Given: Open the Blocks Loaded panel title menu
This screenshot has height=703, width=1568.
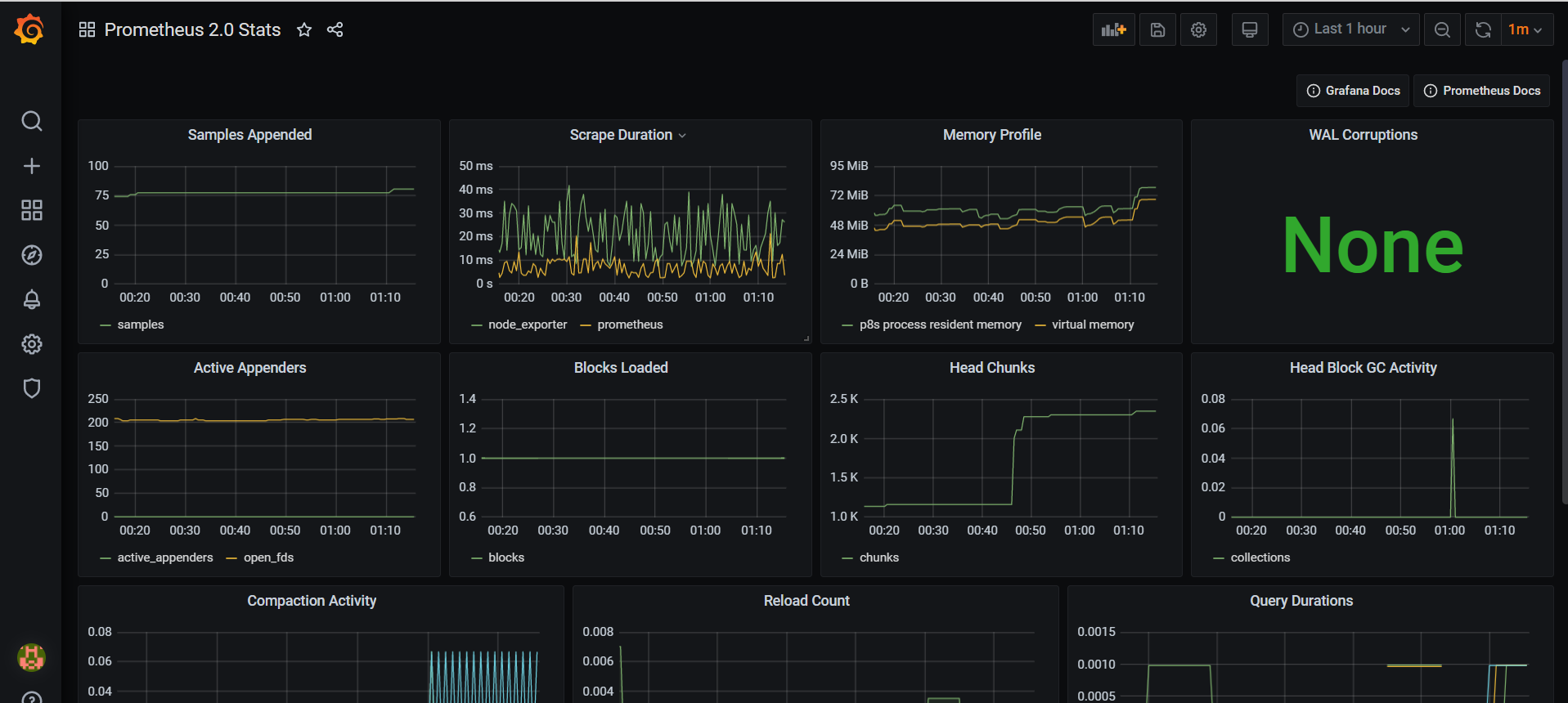Looking at the screenshot, I should 621,368.
